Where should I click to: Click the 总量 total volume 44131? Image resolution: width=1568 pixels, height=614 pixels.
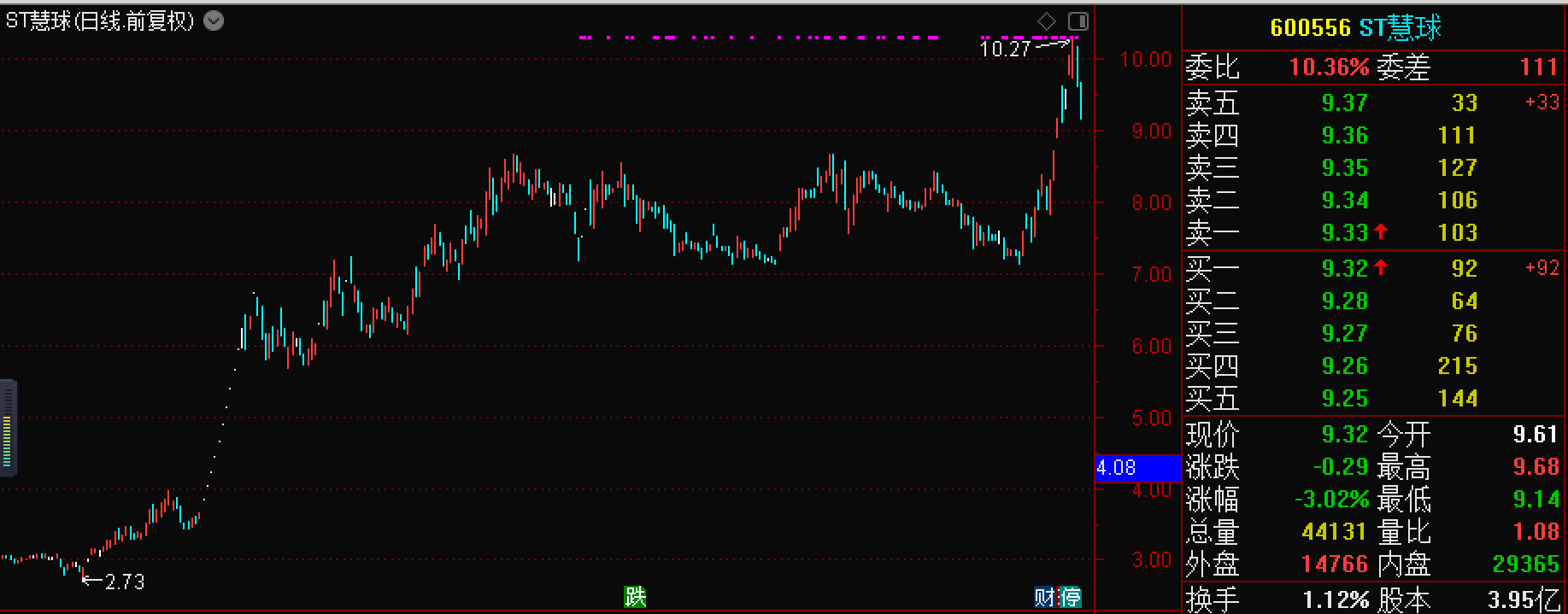[1334, 531]
